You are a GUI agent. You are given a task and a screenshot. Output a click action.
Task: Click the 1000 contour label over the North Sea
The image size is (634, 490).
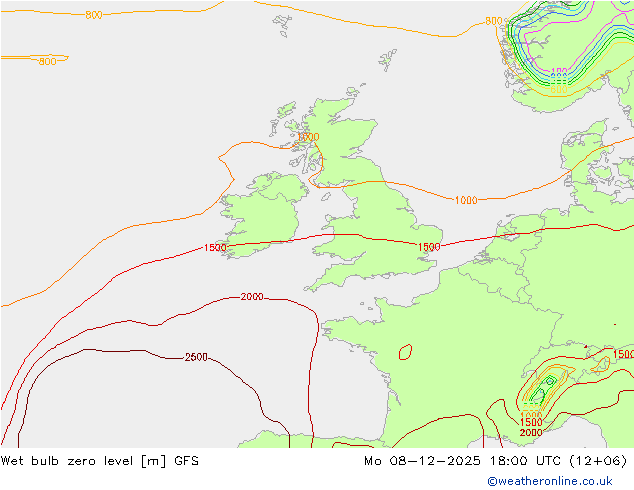click(x=466, y=200)
